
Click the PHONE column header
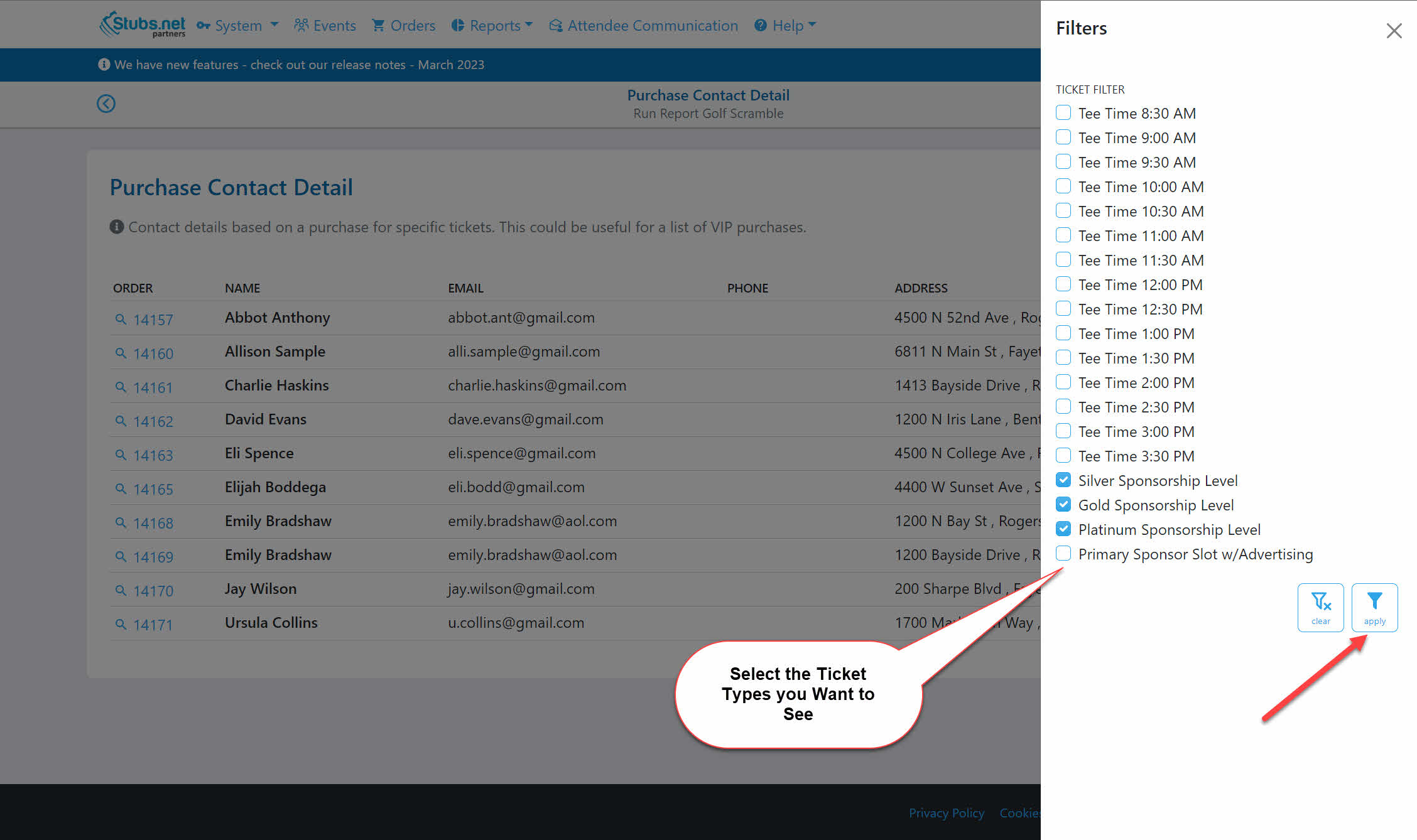747,288
